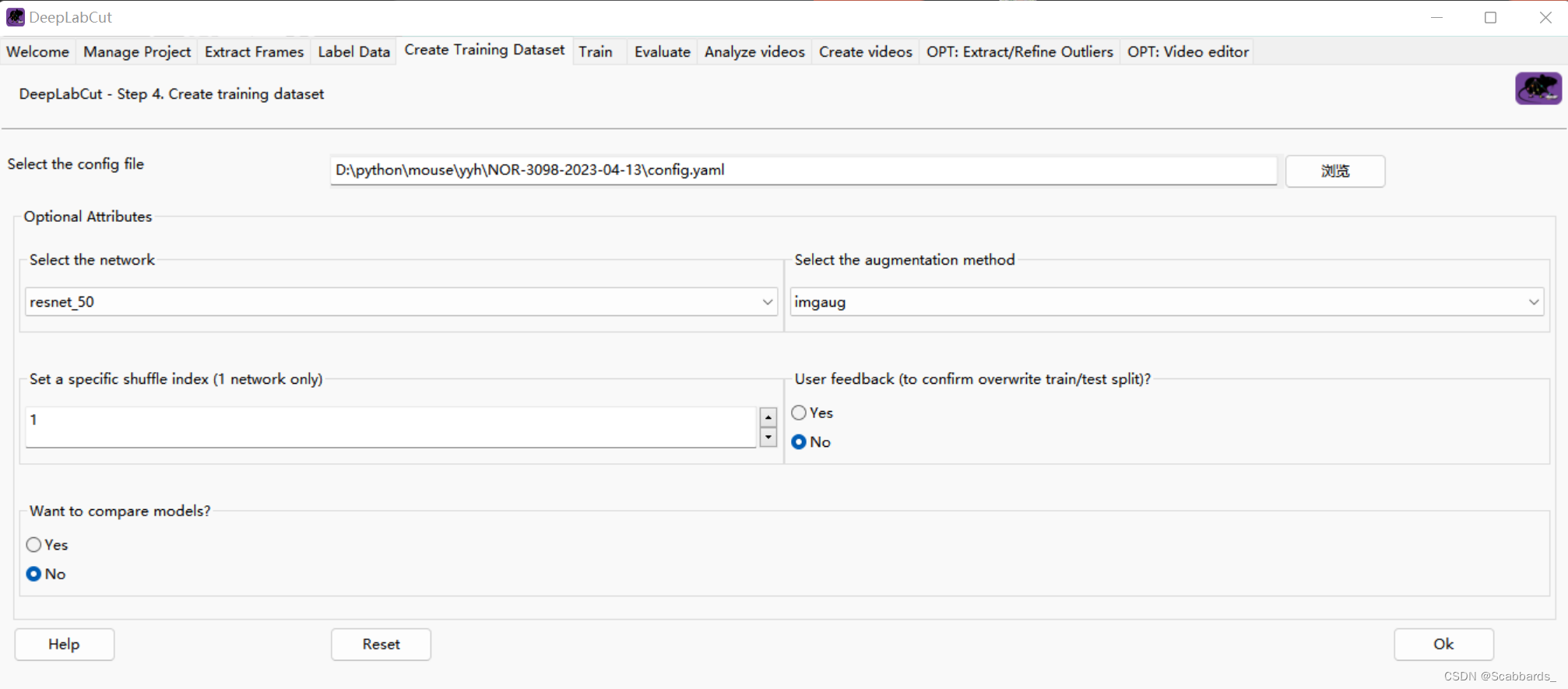
Task: Close the DeepLabCut window
Action: click(1545, 17)
